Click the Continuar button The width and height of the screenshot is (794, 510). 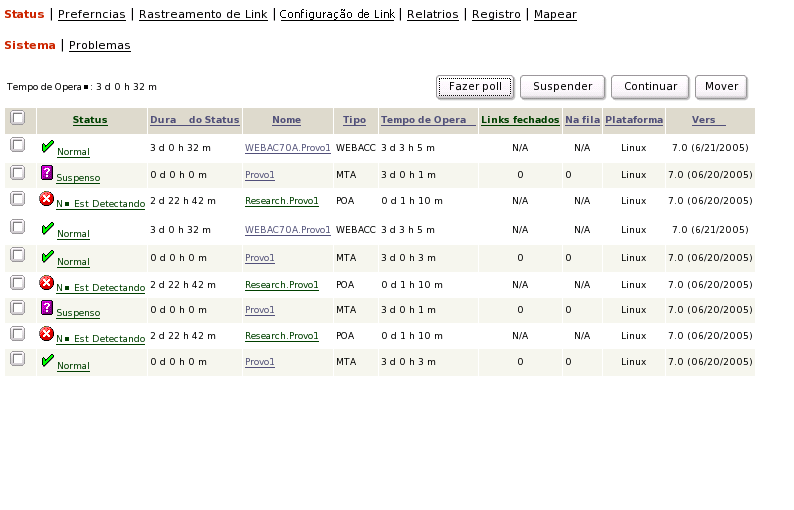pos(650,87)
